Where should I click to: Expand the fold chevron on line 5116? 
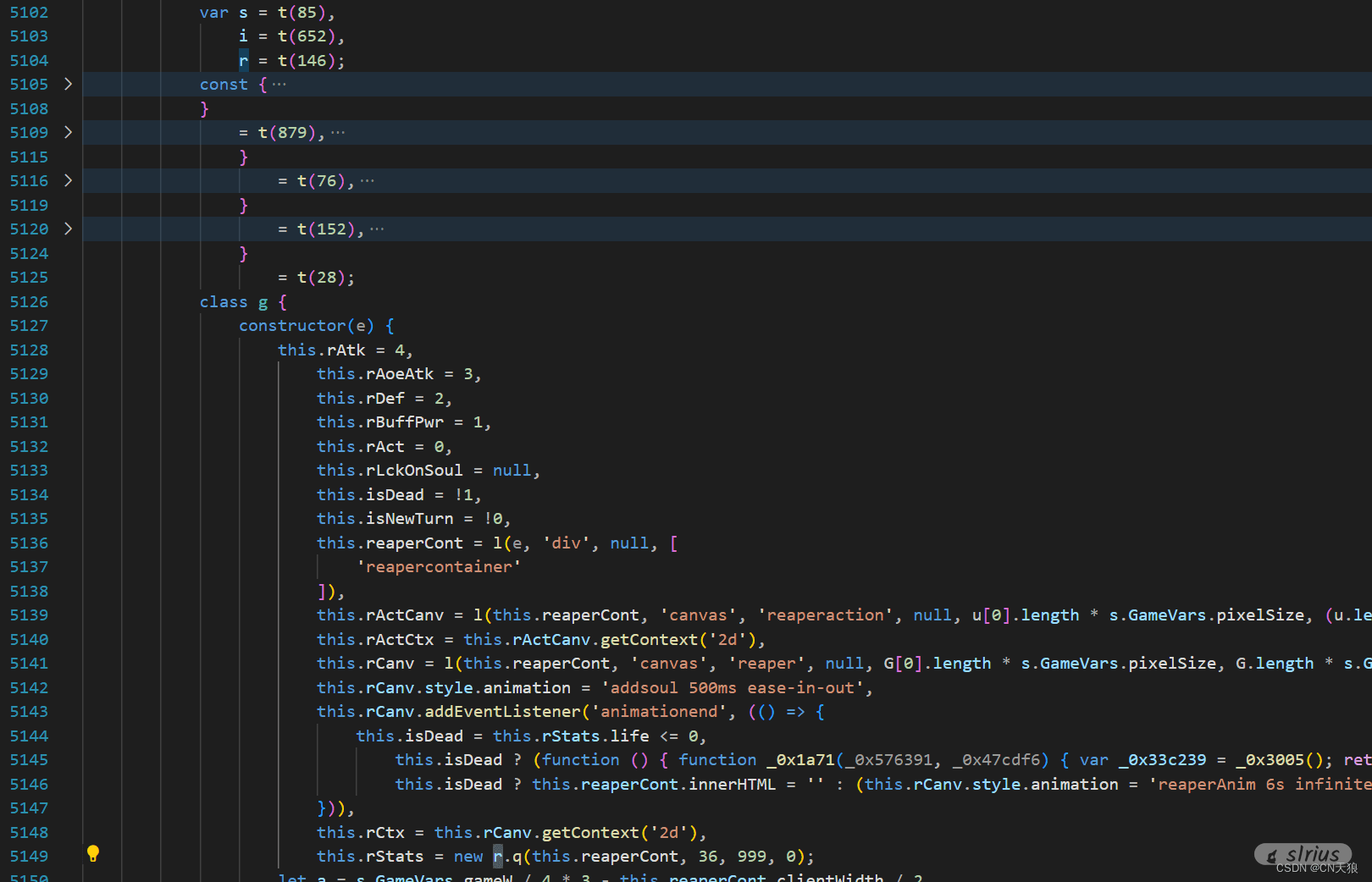pos(68,180)
